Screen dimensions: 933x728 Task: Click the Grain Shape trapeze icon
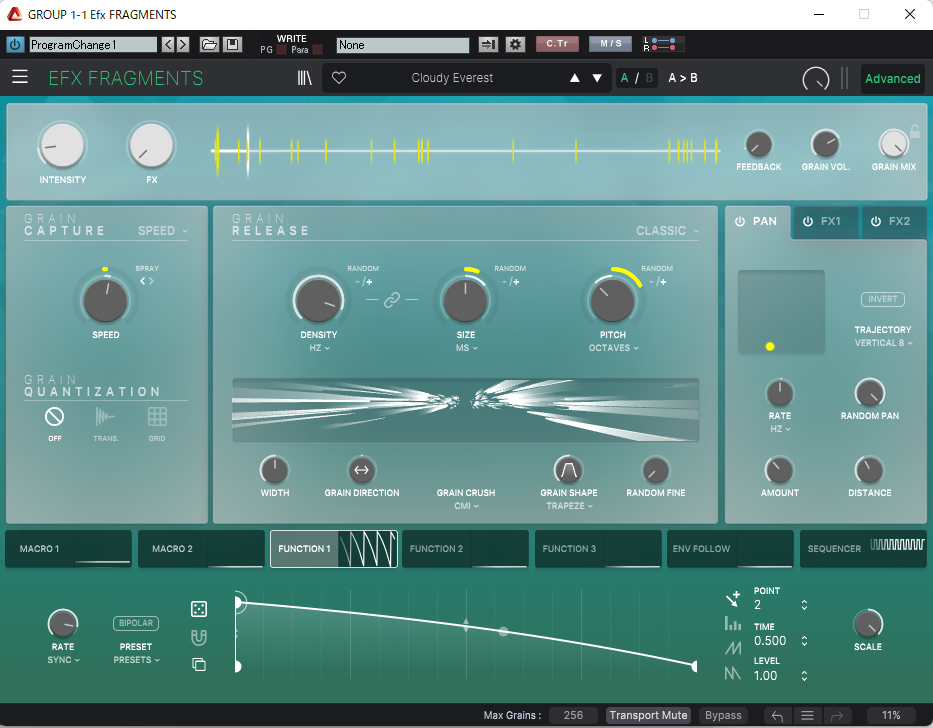(x=568, y=470)
